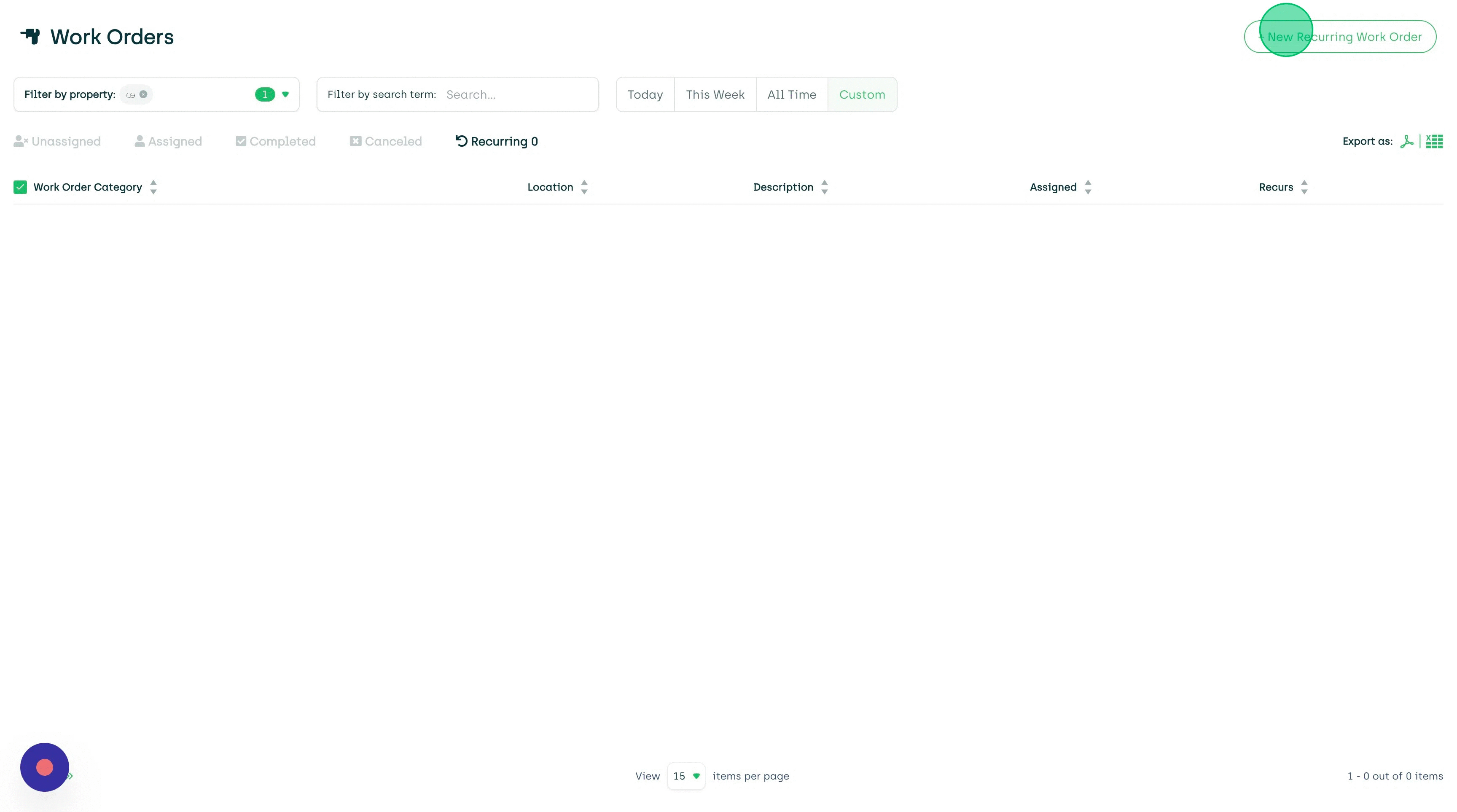Toggle the Work Order Category checkbox
The height and width of the screenshot is (812, 1457).
[x=20, y=188]
